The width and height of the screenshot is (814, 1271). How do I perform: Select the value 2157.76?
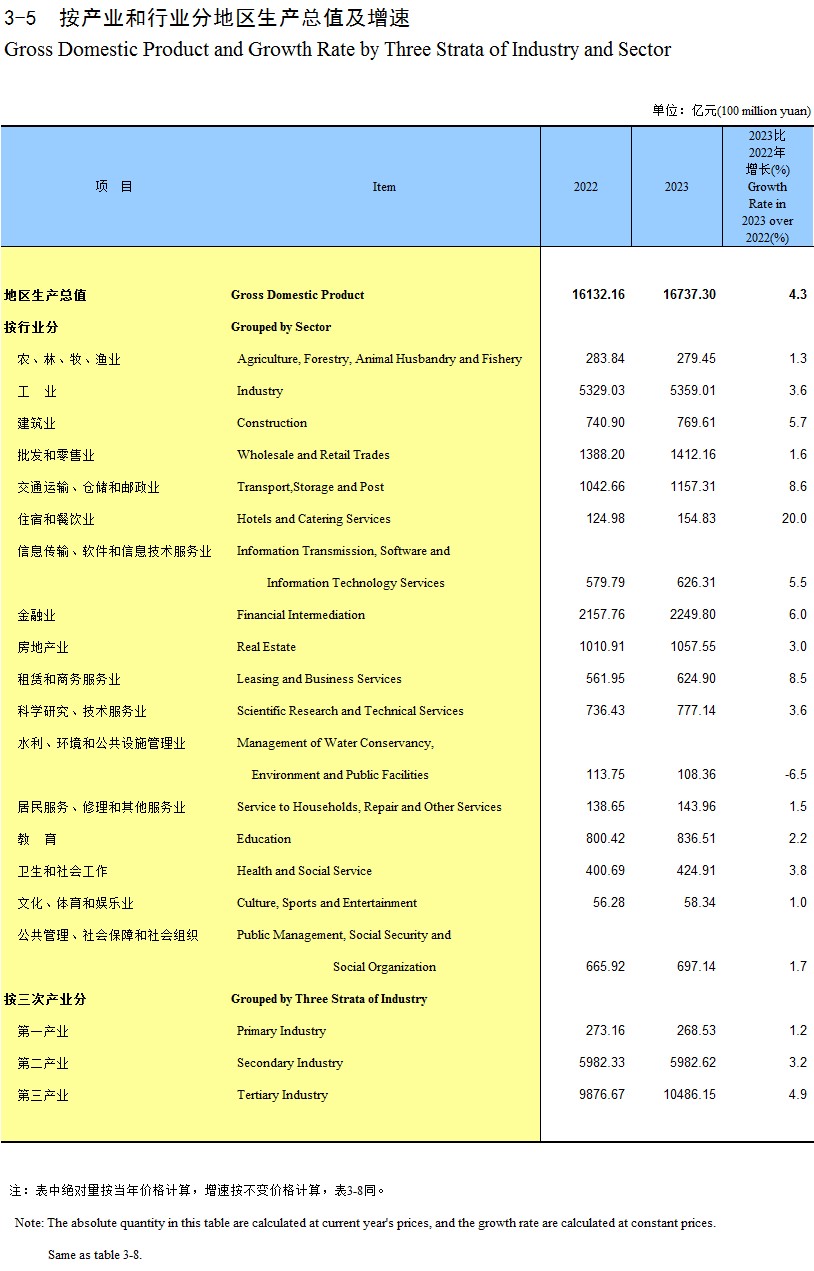[602, 615]
